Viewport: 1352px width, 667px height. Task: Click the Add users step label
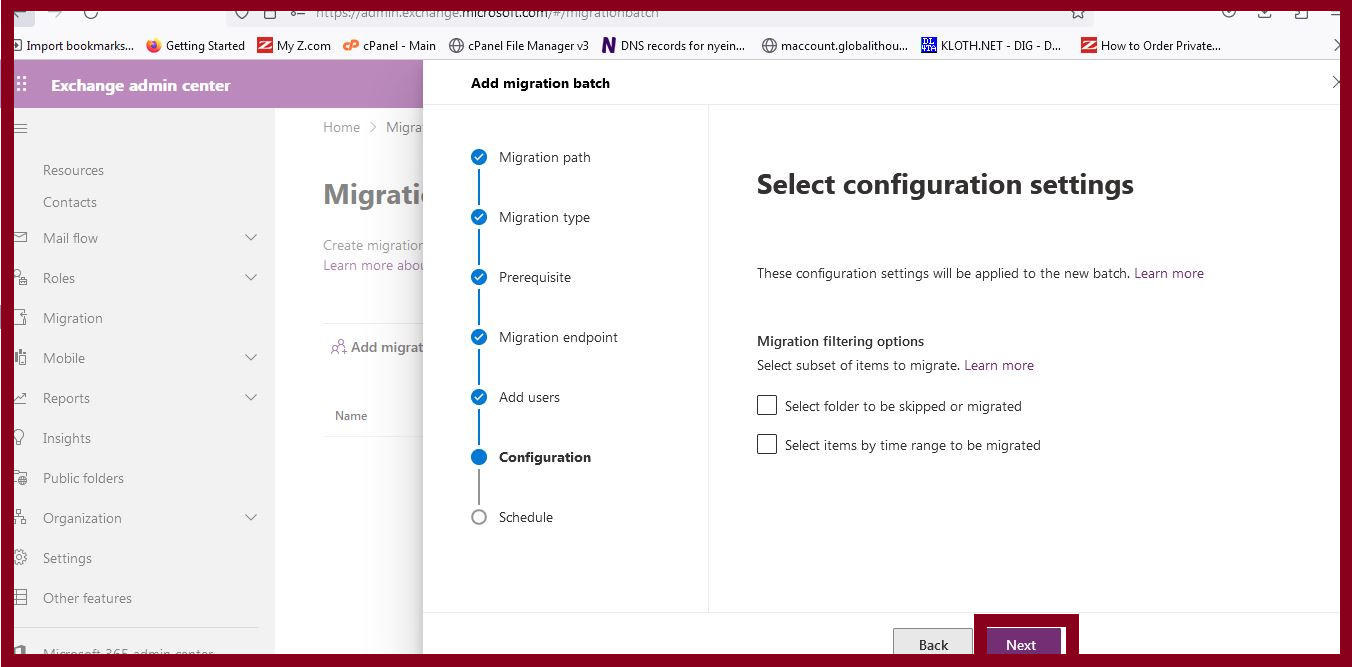[529, 397]
